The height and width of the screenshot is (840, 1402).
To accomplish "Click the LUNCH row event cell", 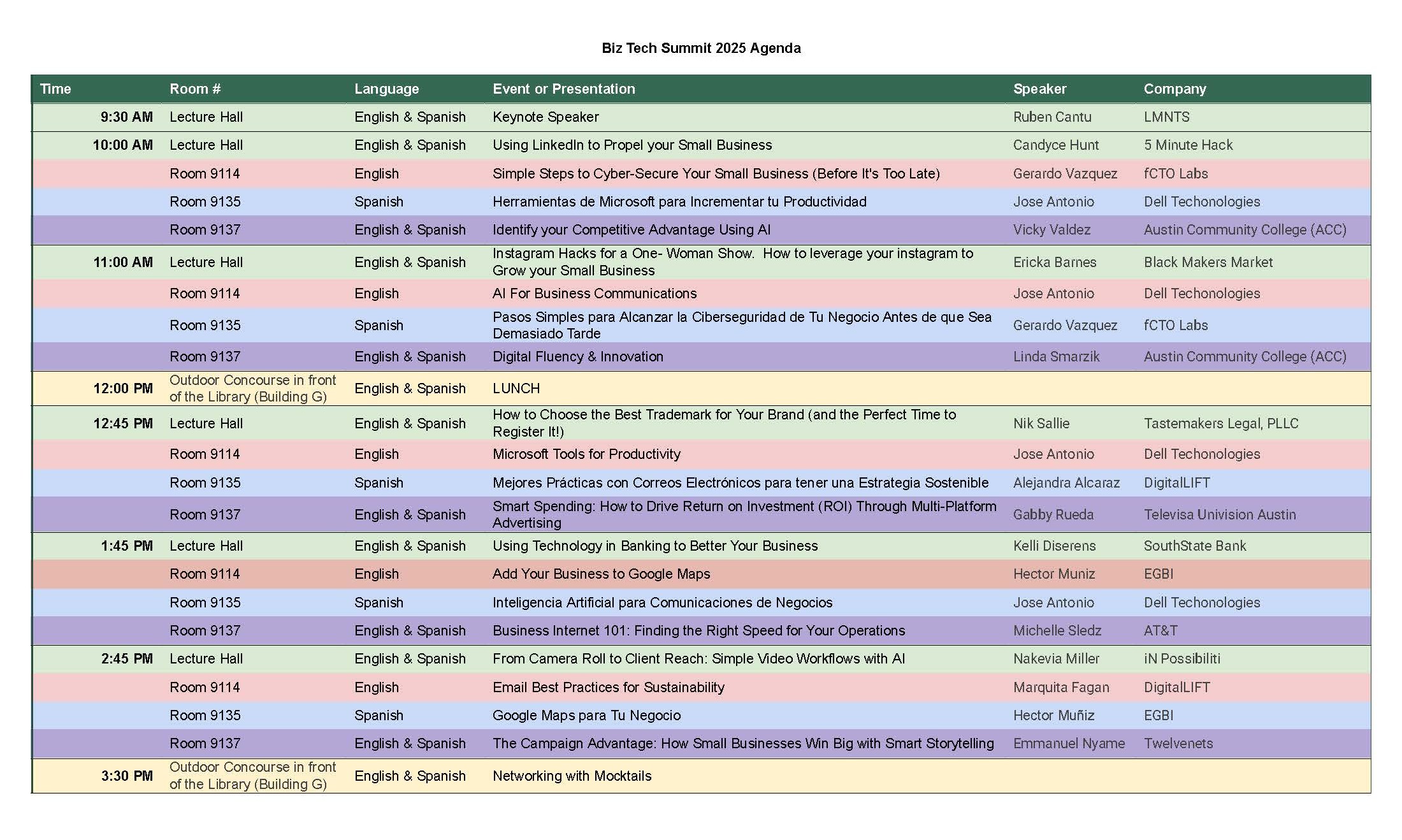I will pos(516,389).
